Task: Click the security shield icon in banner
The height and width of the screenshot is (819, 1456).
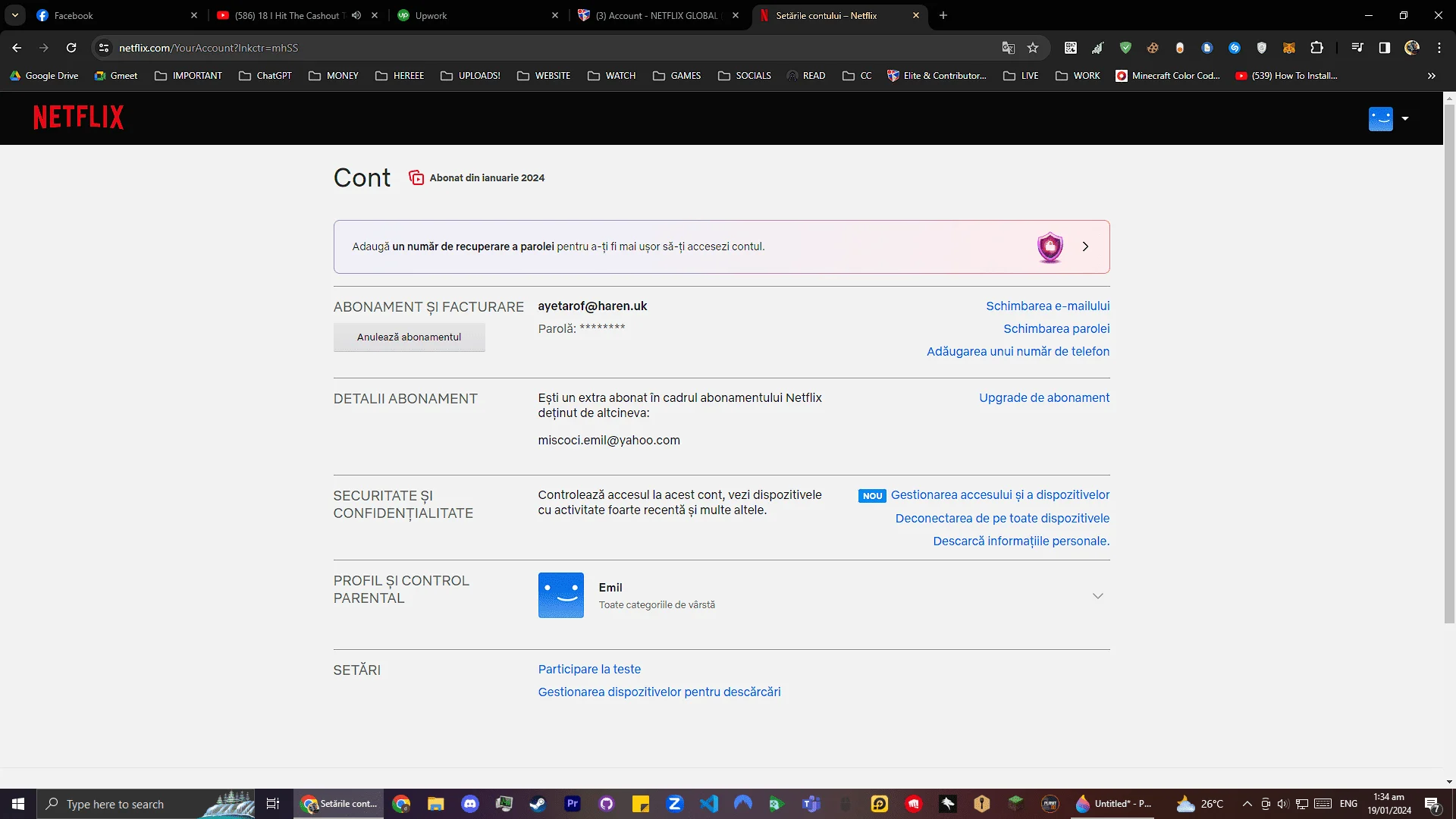Action: click(1050, 246)
